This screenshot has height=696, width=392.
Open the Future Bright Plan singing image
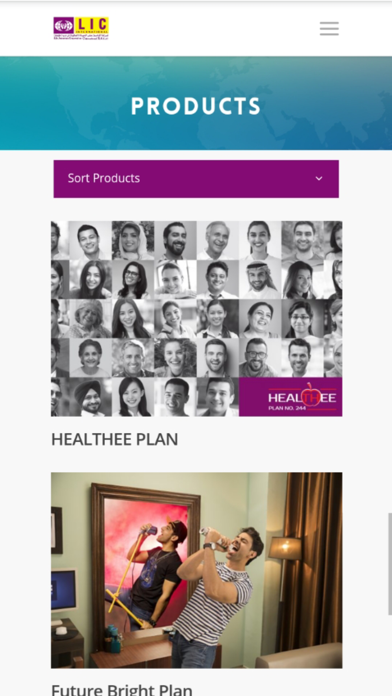196,570
